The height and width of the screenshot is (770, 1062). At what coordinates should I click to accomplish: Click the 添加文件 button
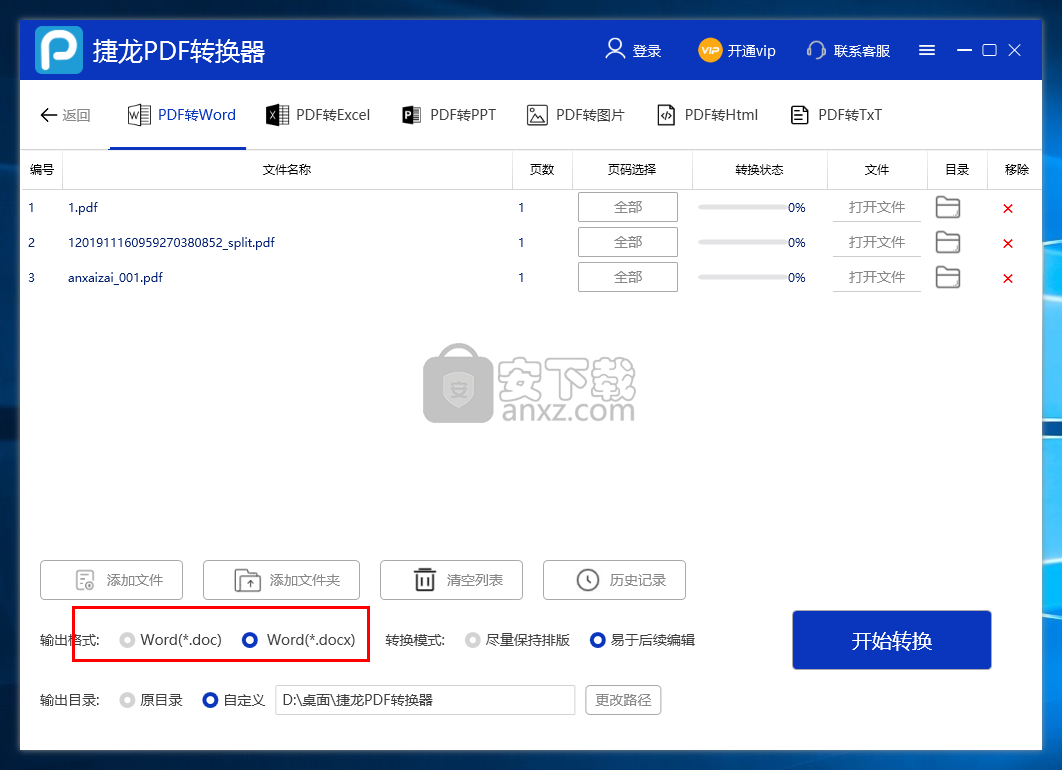click(112, 580)
